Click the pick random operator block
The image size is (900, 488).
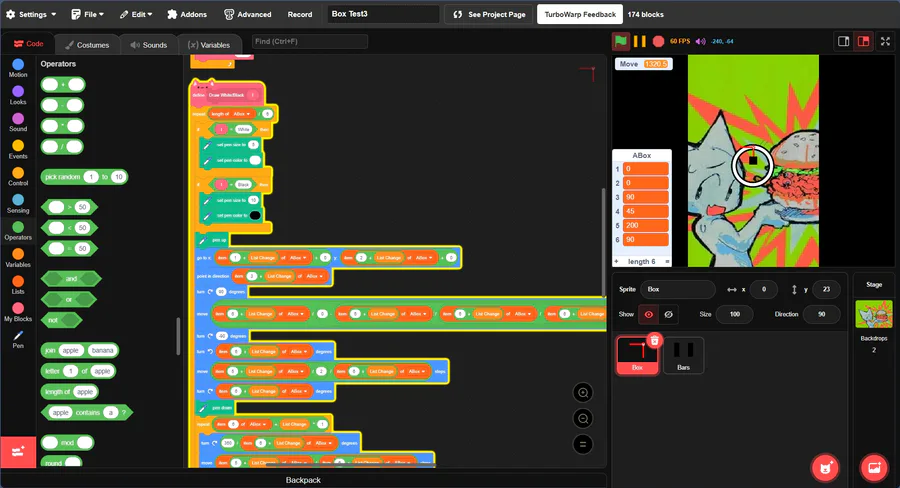[84, 177]
